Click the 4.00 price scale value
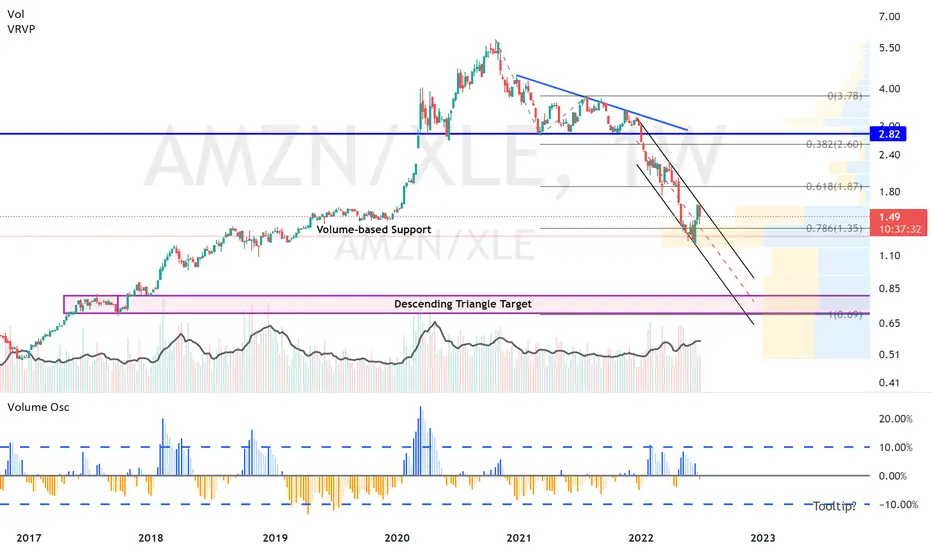The width and height of the screenshot is (932, 550). coord(889,89)
